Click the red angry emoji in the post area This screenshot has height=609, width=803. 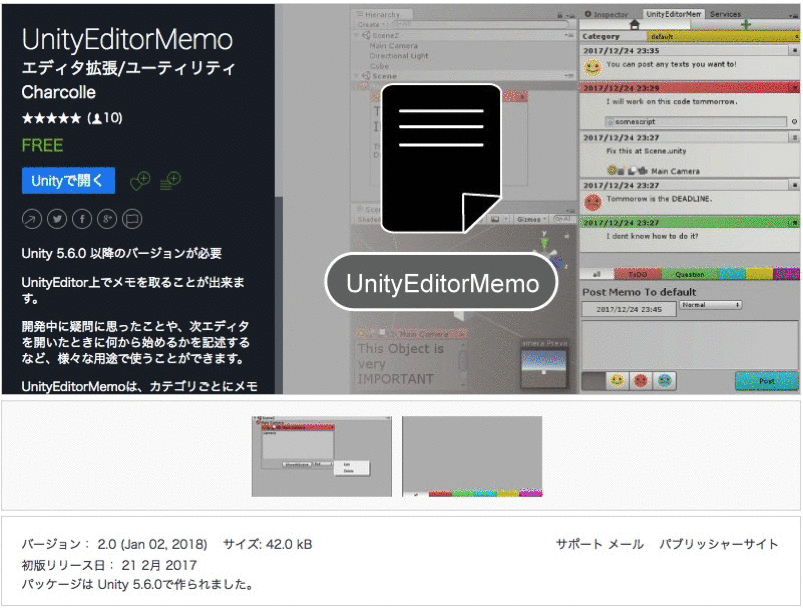click(x=641, y=381)
